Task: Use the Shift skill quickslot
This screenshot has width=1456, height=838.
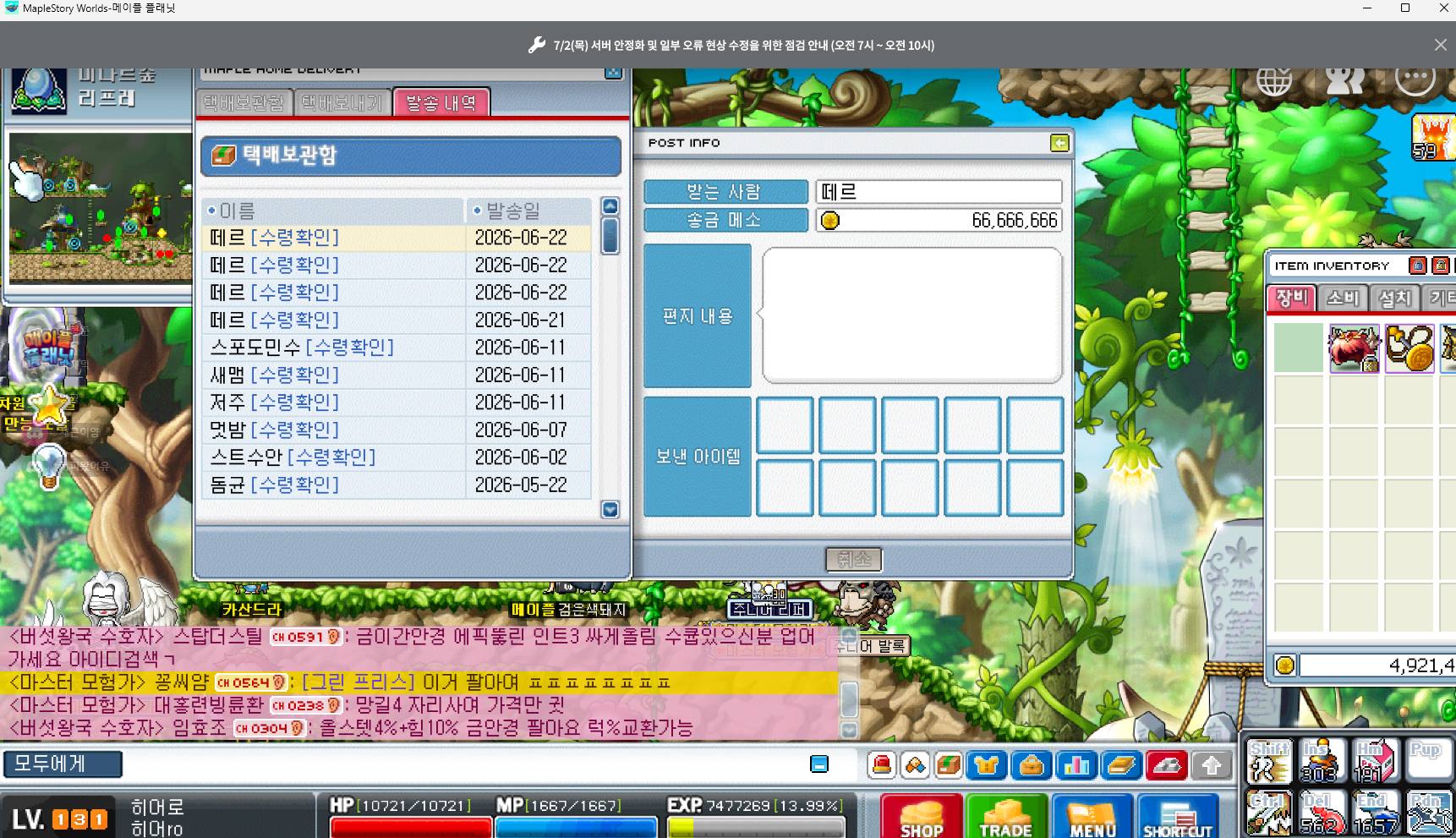Action: (x=1268, y=761)
